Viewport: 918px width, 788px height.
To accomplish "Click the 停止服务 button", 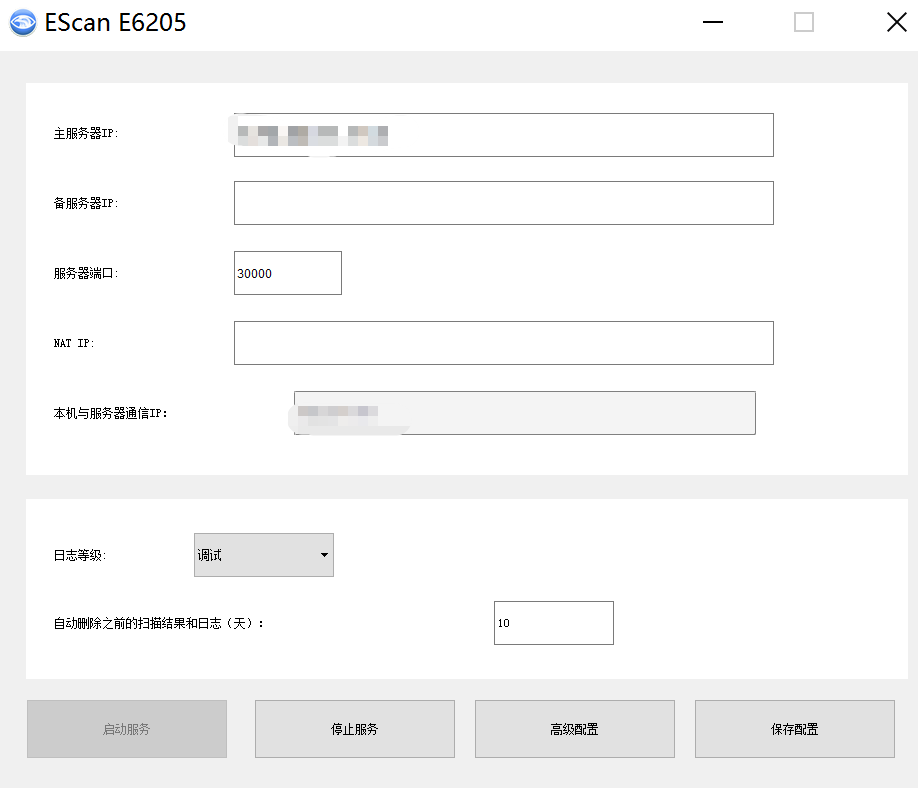I will point(355,729).
